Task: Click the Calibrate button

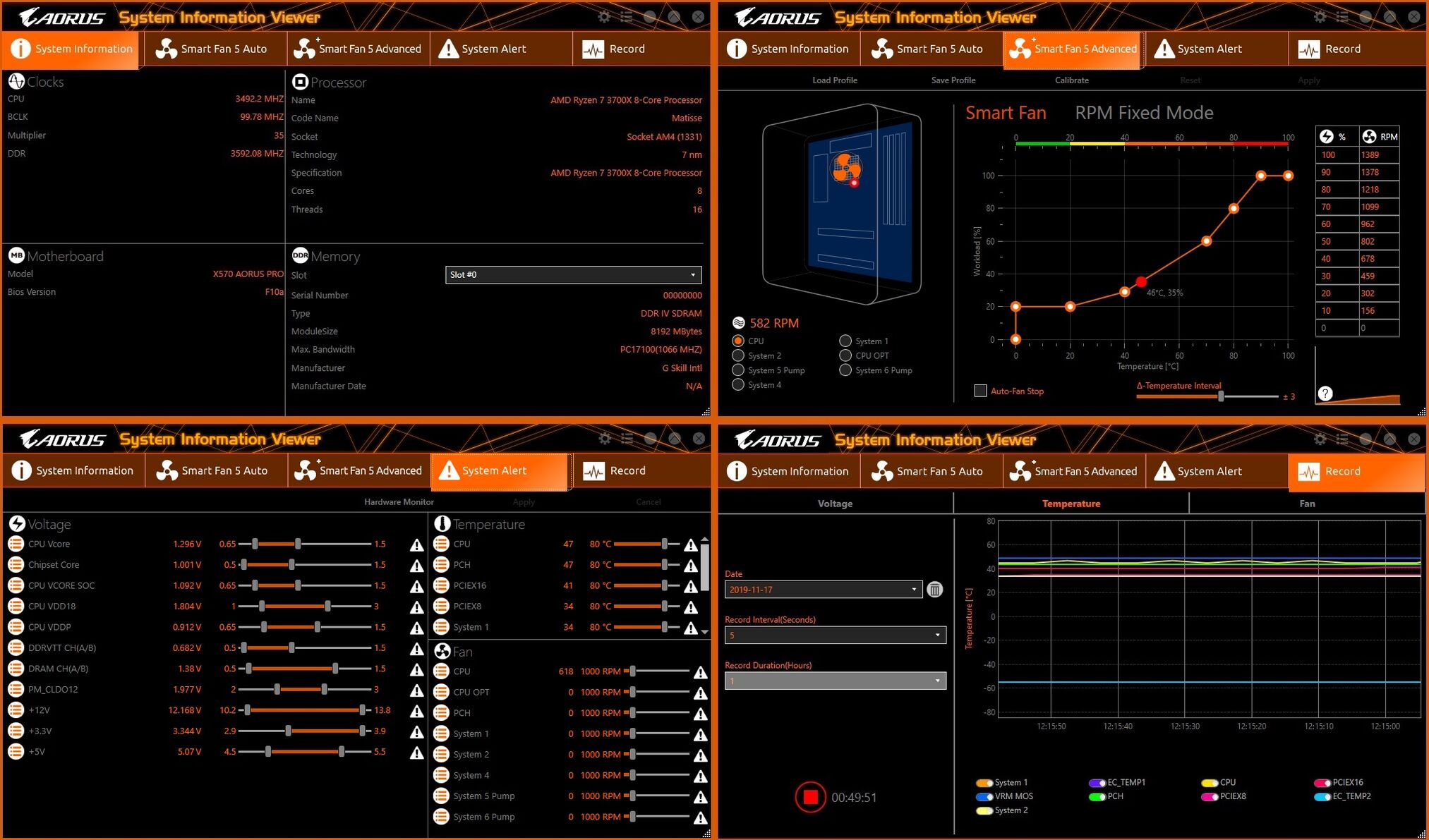Action: click(1071, 80)
